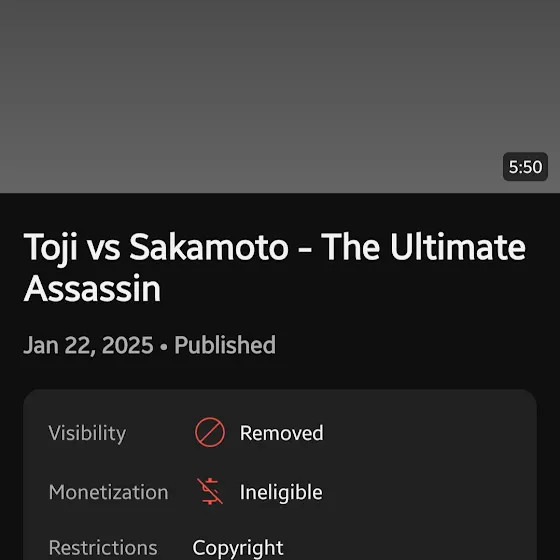This screenshot has width=560, height=560.
Task: Click the Restrictions row label
Action: pyautogui.click(x=103, y=548)
